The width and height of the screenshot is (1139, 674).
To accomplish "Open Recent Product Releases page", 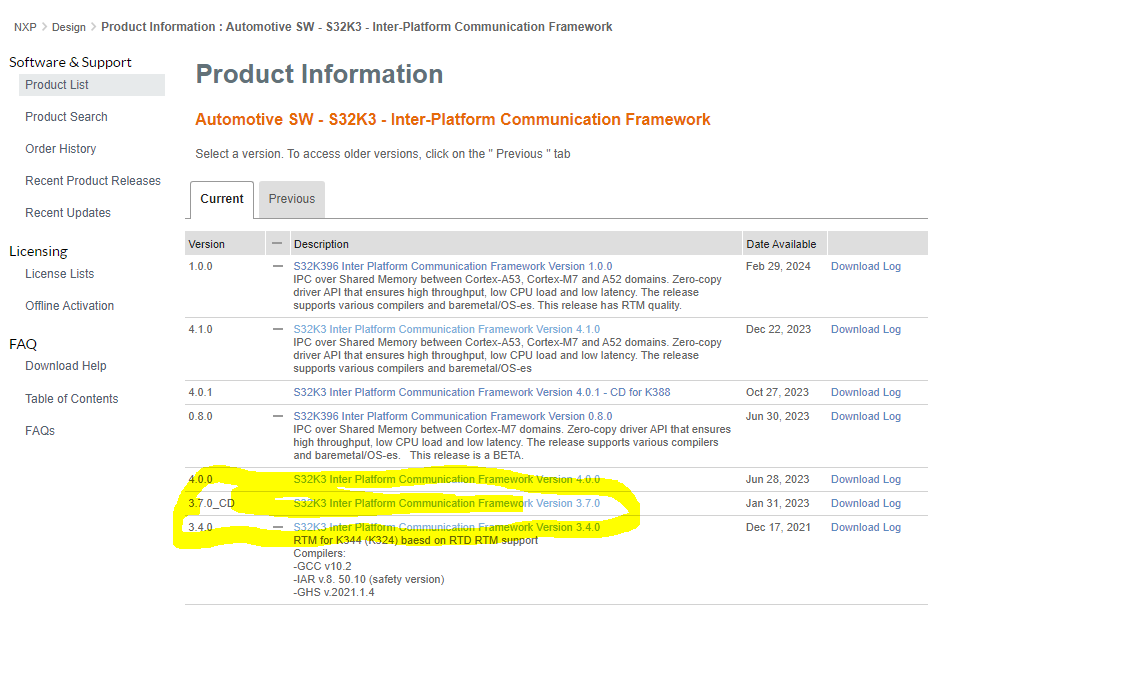I will (93, 181).
